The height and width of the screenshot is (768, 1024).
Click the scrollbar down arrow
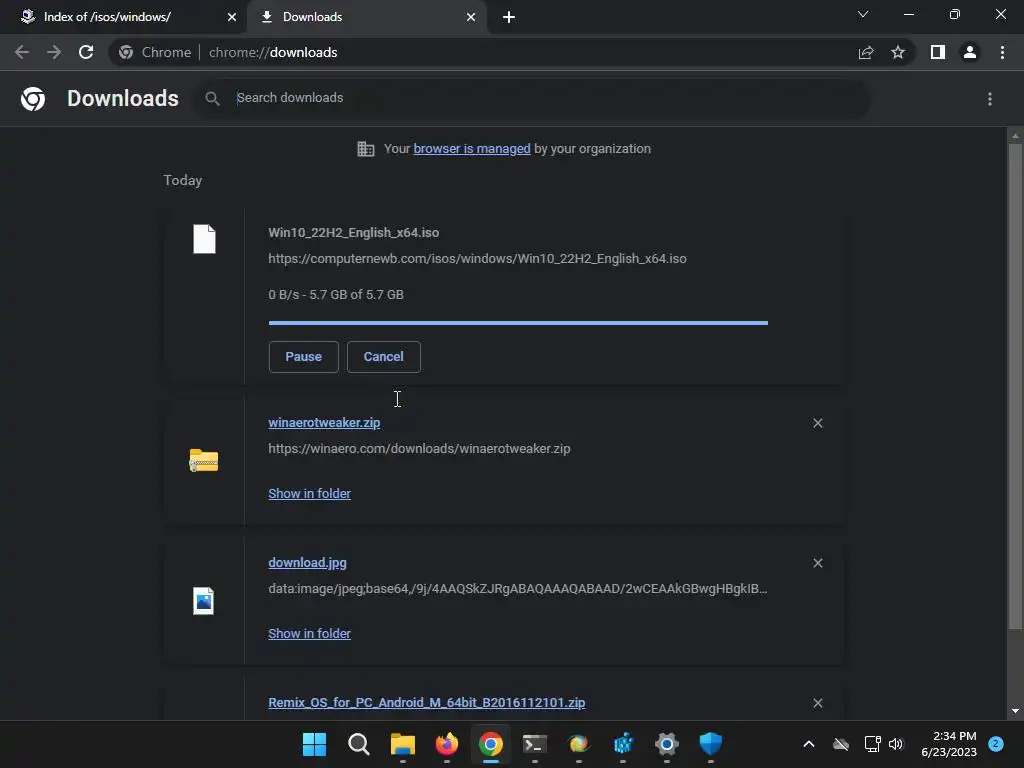tap(1015, 711)
